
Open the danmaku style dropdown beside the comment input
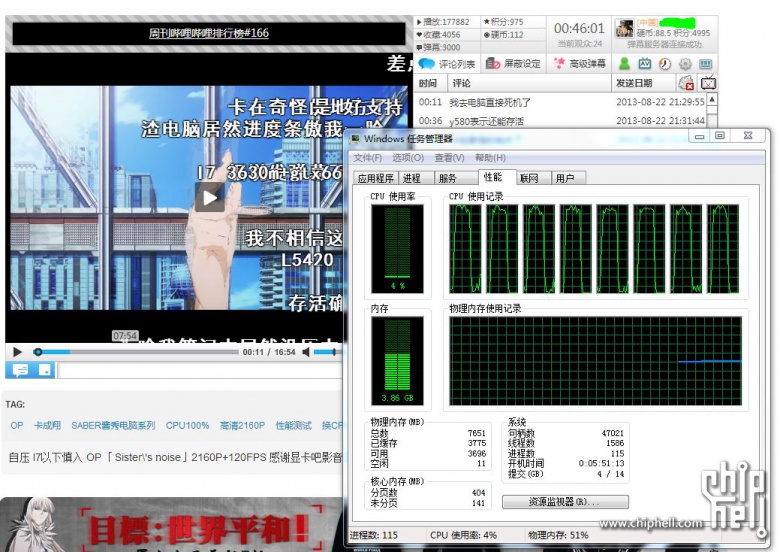(x=44, y=370)
